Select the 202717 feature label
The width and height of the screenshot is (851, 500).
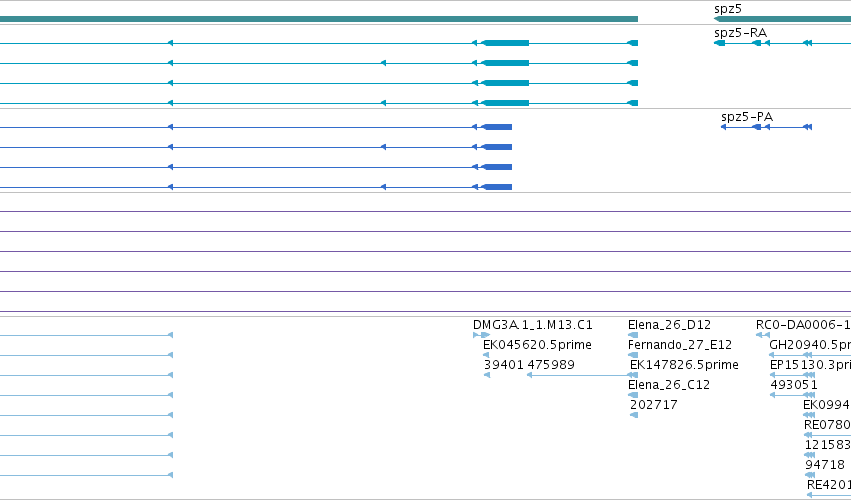[653, 404]
